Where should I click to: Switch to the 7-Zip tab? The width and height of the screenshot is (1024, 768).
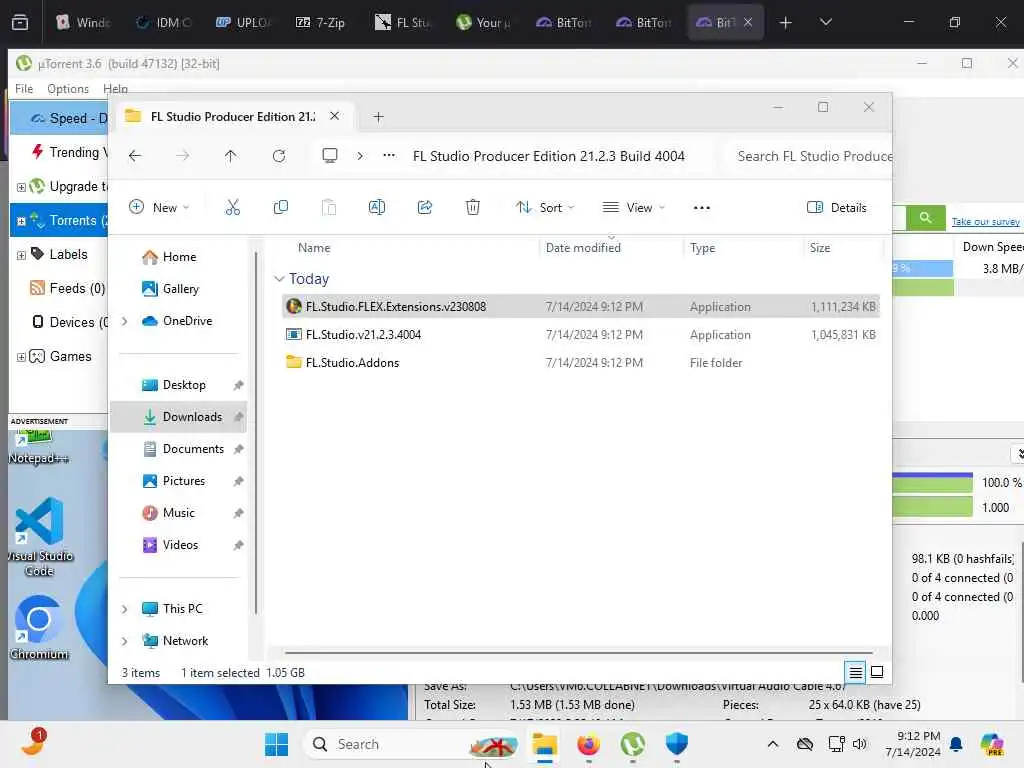coord(320,22)
